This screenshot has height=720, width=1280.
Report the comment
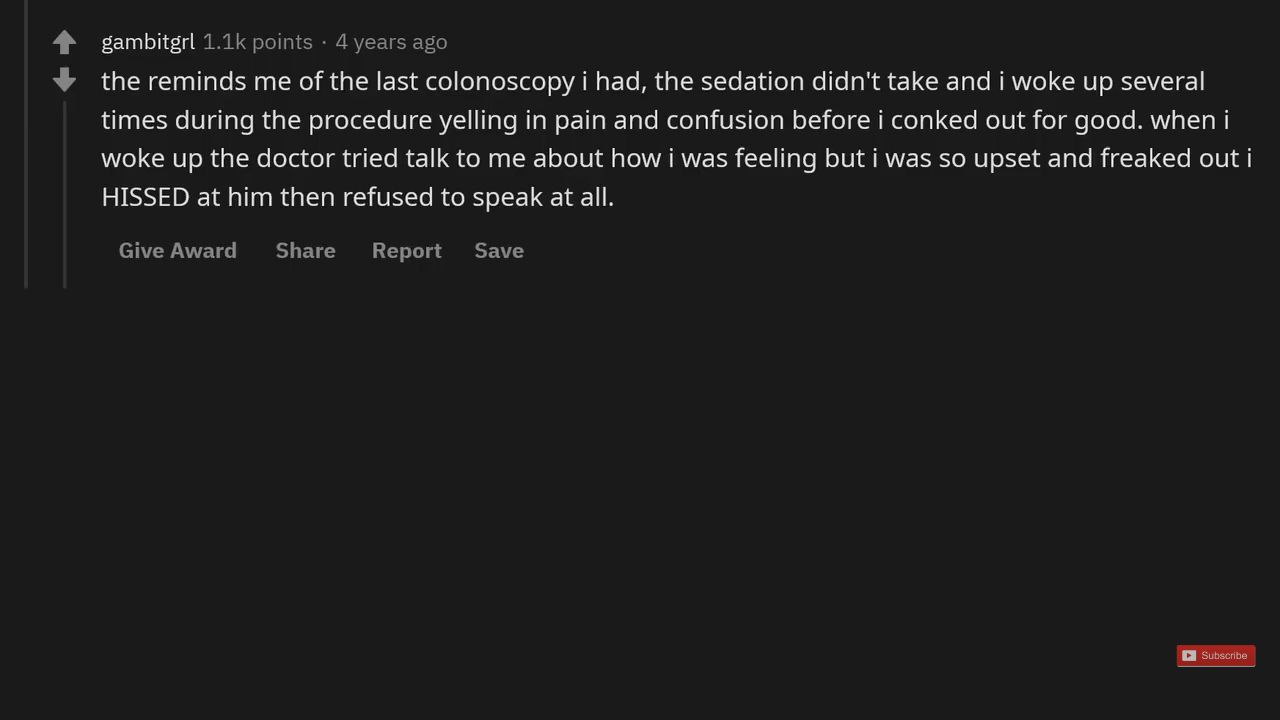click(x=407, y=251)
